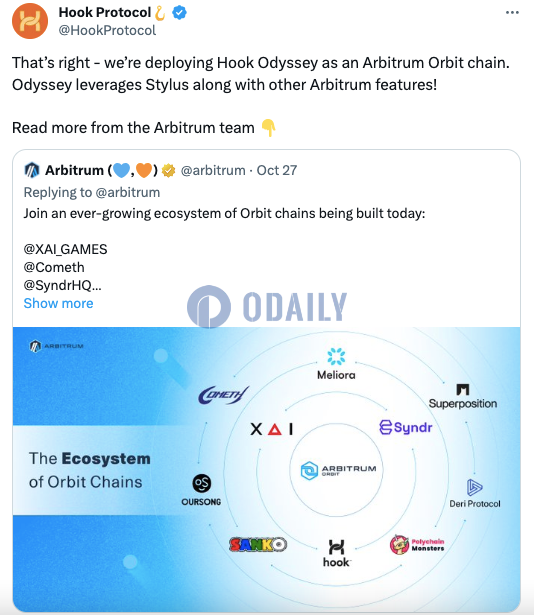Open the @arbitrum handle in quoted tweet header
This screenshot has width=534, height=615.
pos(213,171)
